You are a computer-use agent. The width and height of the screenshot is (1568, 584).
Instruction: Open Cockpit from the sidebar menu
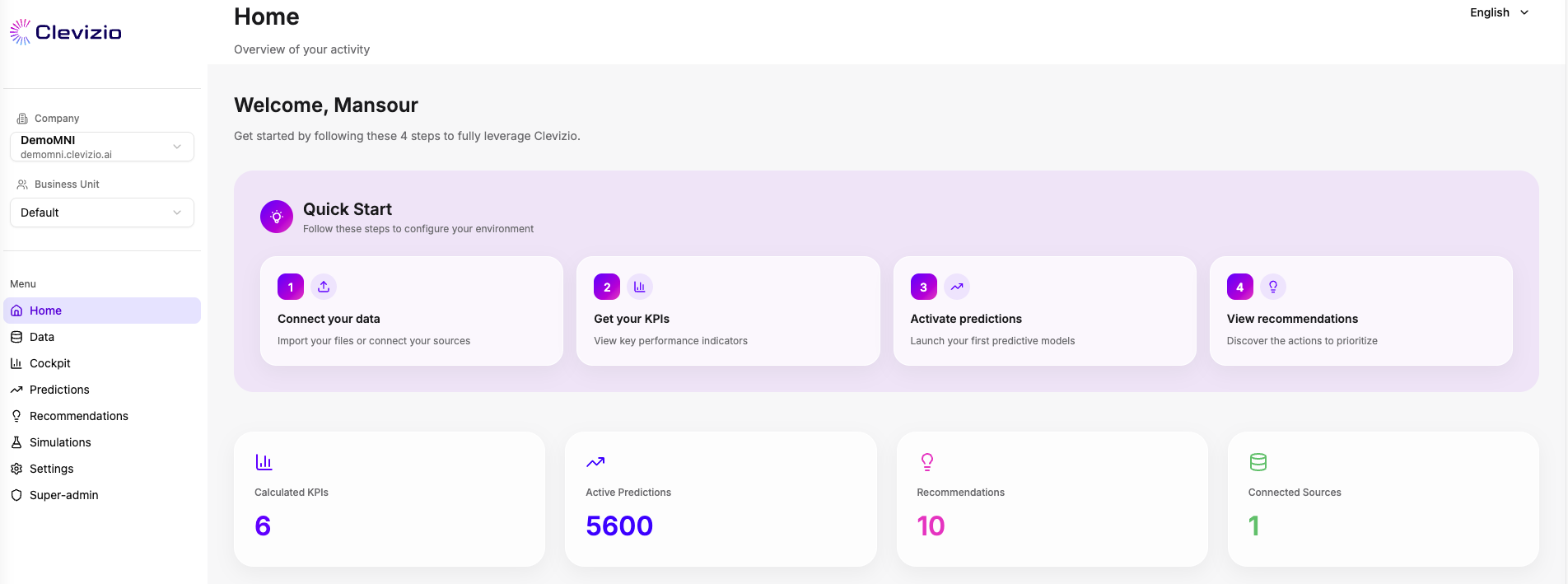pos(50,363)
